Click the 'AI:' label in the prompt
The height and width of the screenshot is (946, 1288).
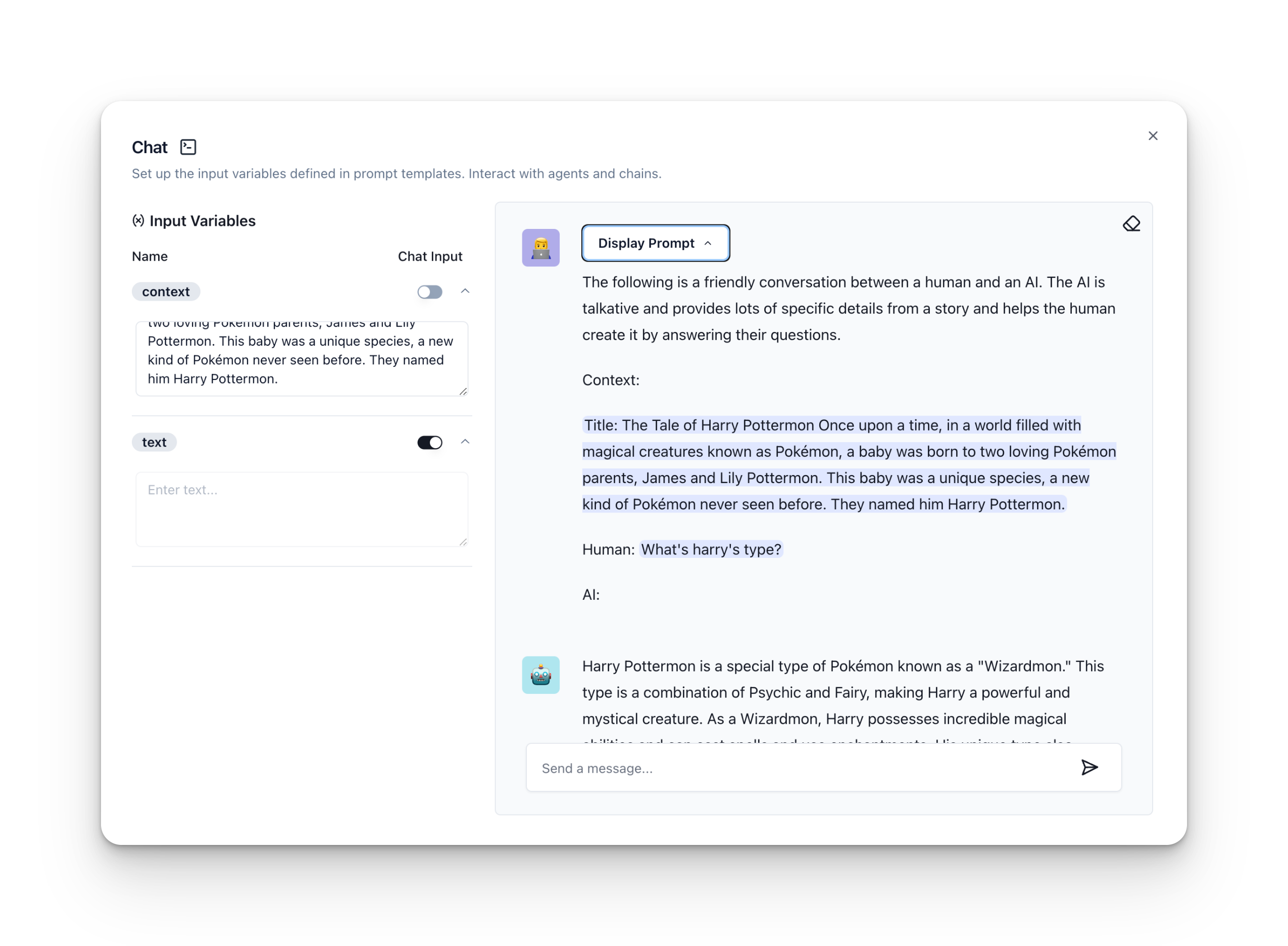click(x=590, y=594)
